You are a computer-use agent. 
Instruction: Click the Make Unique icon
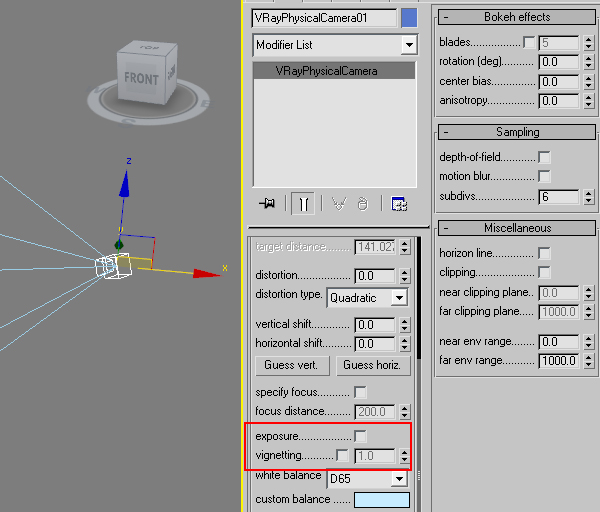(338, 203)
